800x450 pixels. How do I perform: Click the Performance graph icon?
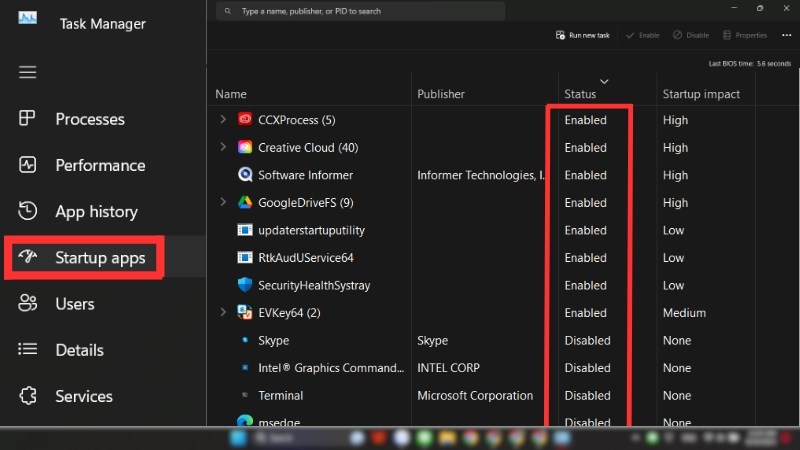[x=28, y=165]
